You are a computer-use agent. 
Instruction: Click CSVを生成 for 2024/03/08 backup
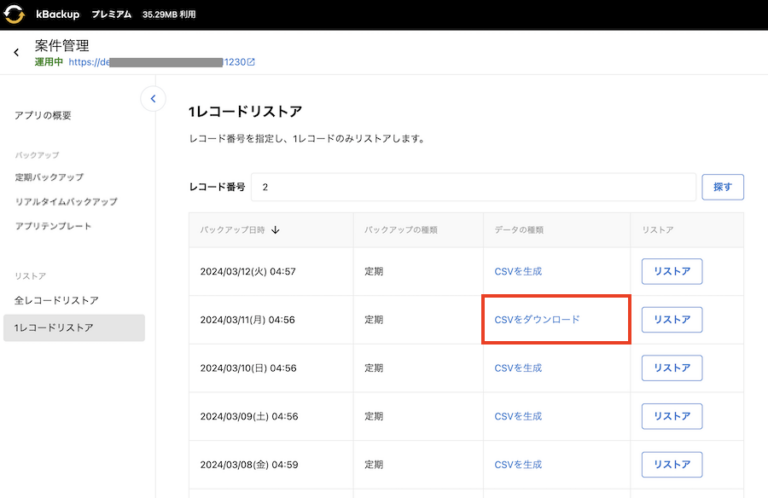tap(518, 465)
